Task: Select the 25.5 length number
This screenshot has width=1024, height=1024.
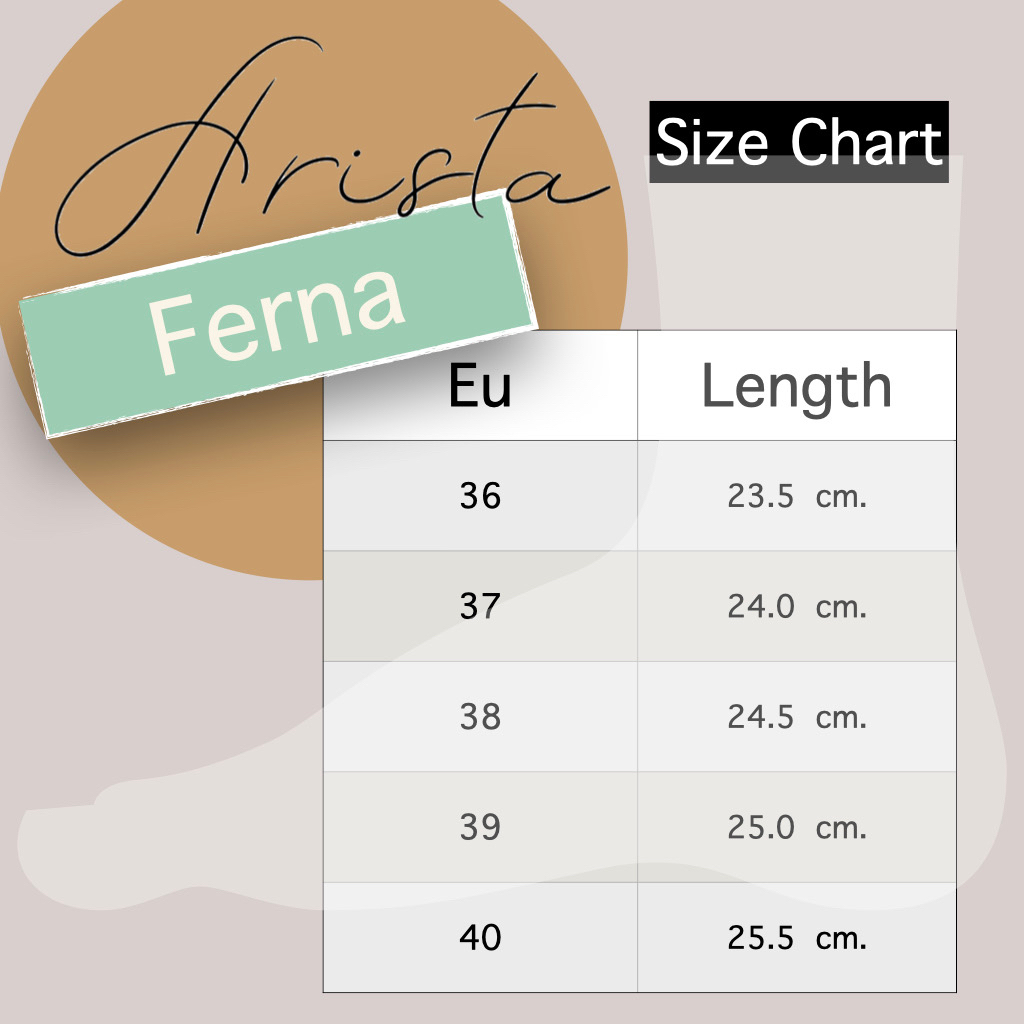Action: 761,938
